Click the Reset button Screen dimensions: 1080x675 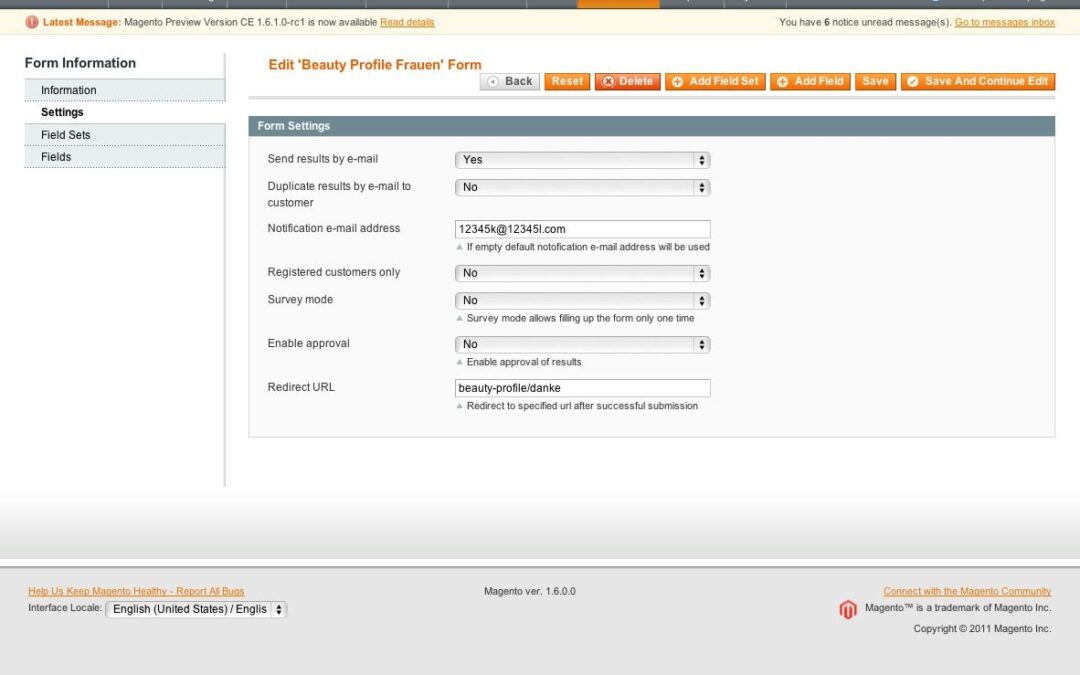[567, 81]
